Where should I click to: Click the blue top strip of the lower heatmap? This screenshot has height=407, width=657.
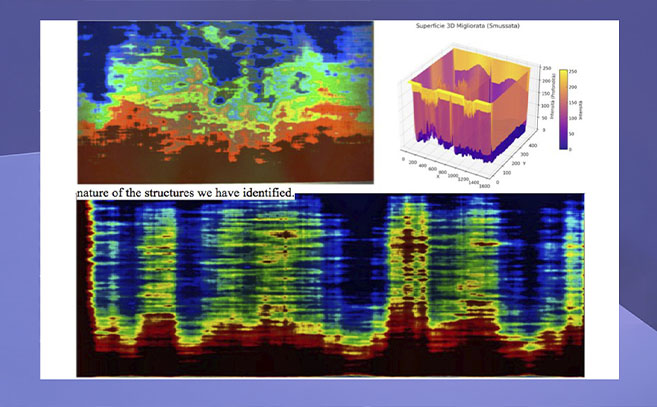(250, 203)
